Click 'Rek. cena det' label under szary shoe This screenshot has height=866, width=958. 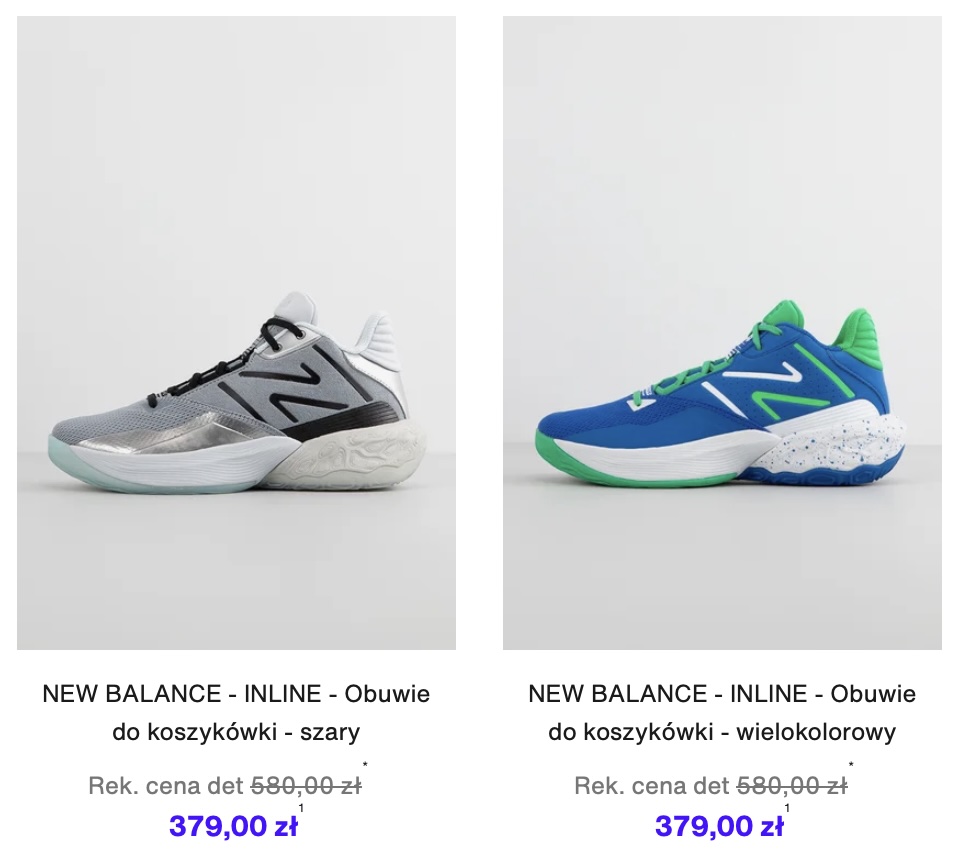pos(166,785)
